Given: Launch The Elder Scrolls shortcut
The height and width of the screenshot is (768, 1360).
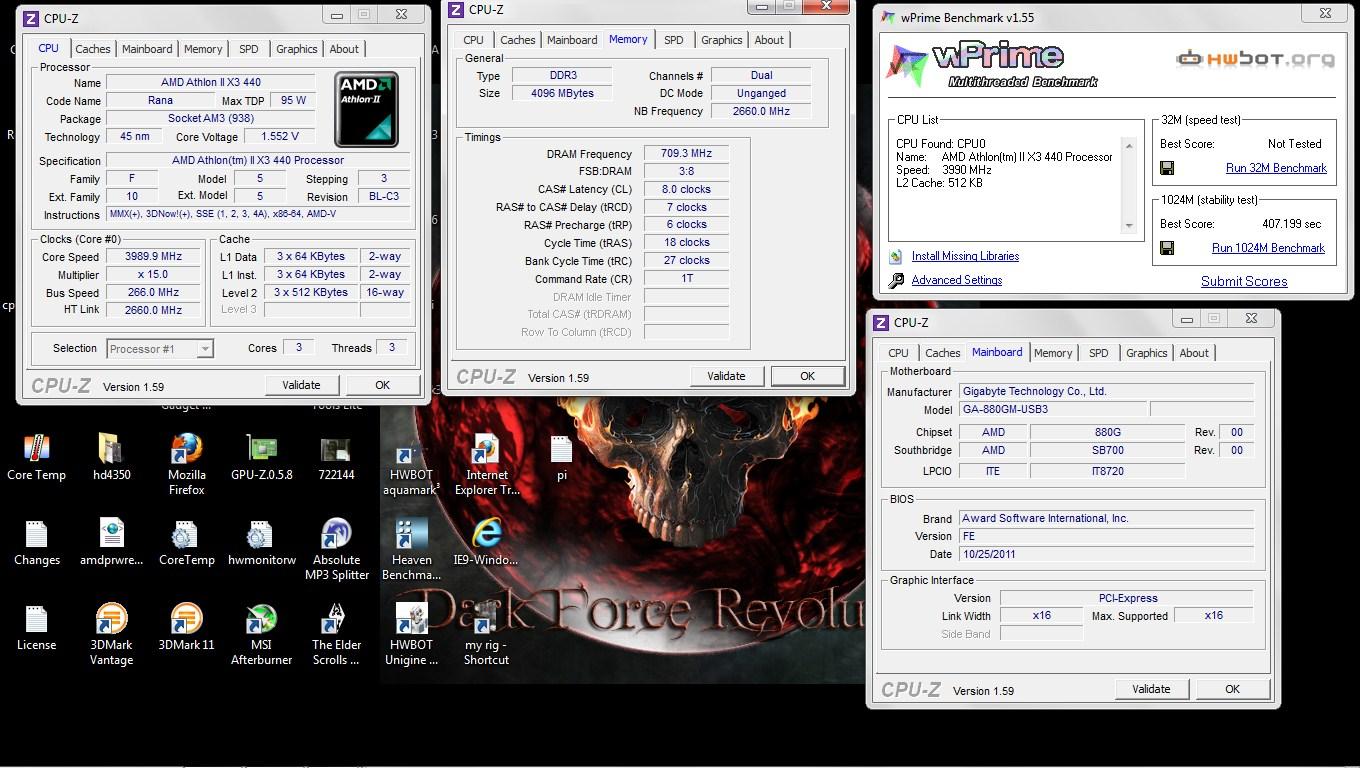Looking at the screenshot, I should pyautogui.click(x=336, y=620).
